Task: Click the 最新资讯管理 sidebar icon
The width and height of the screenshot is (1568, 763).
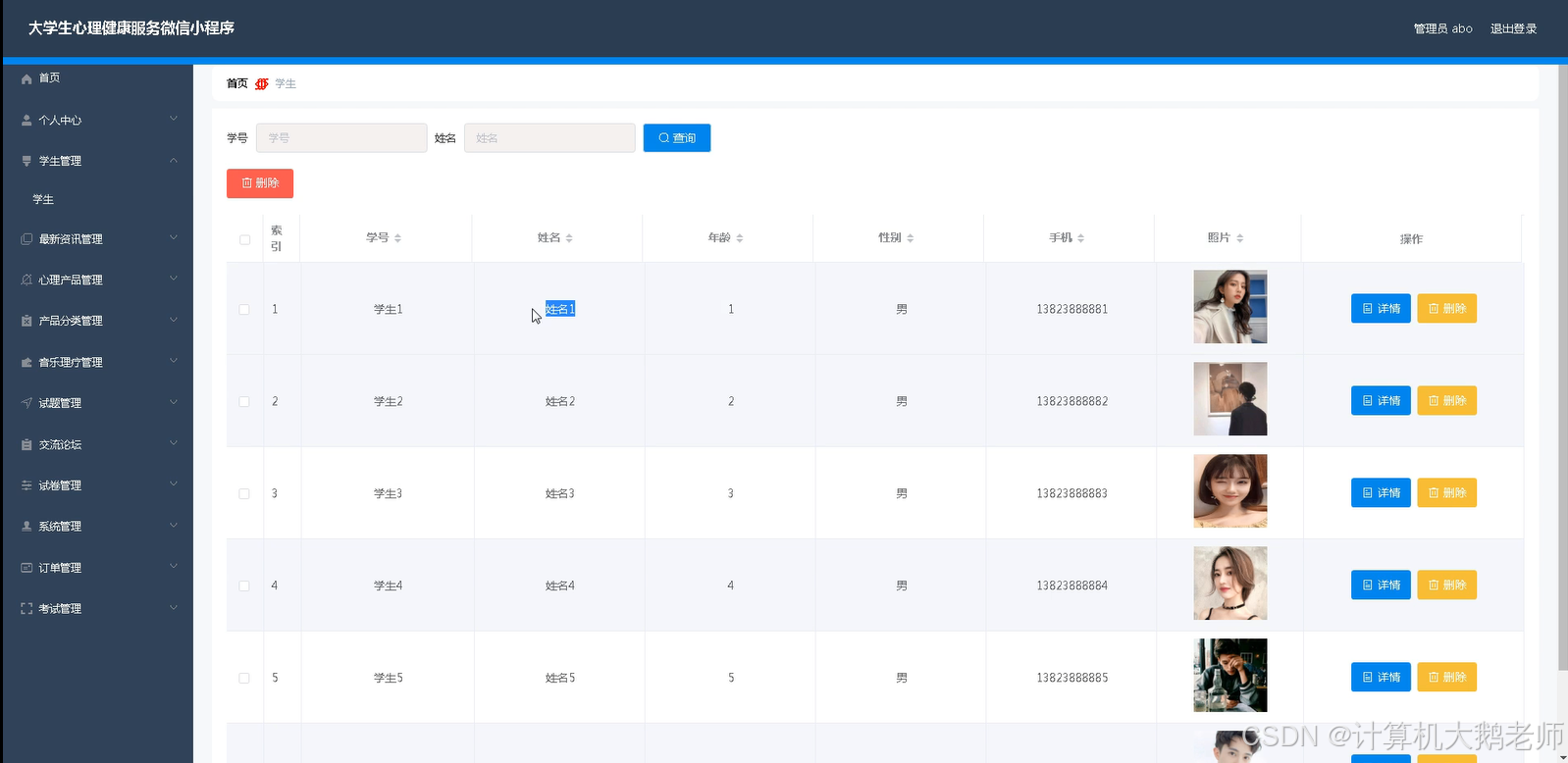Action: click(x=26, y=239)
